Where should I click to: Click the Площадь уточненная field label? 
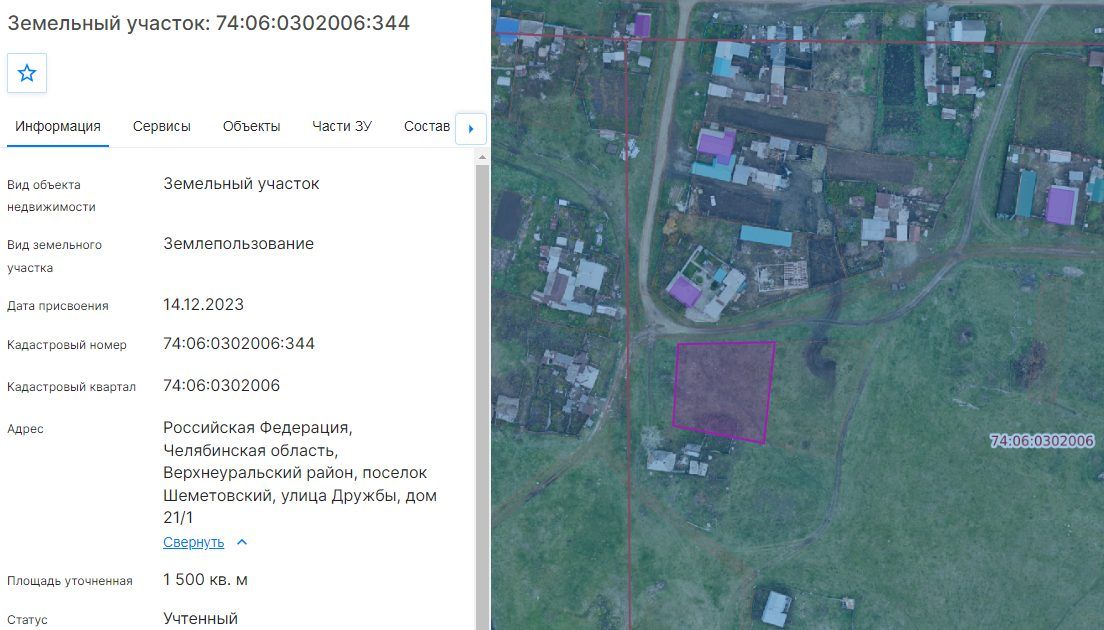[70, 581]
